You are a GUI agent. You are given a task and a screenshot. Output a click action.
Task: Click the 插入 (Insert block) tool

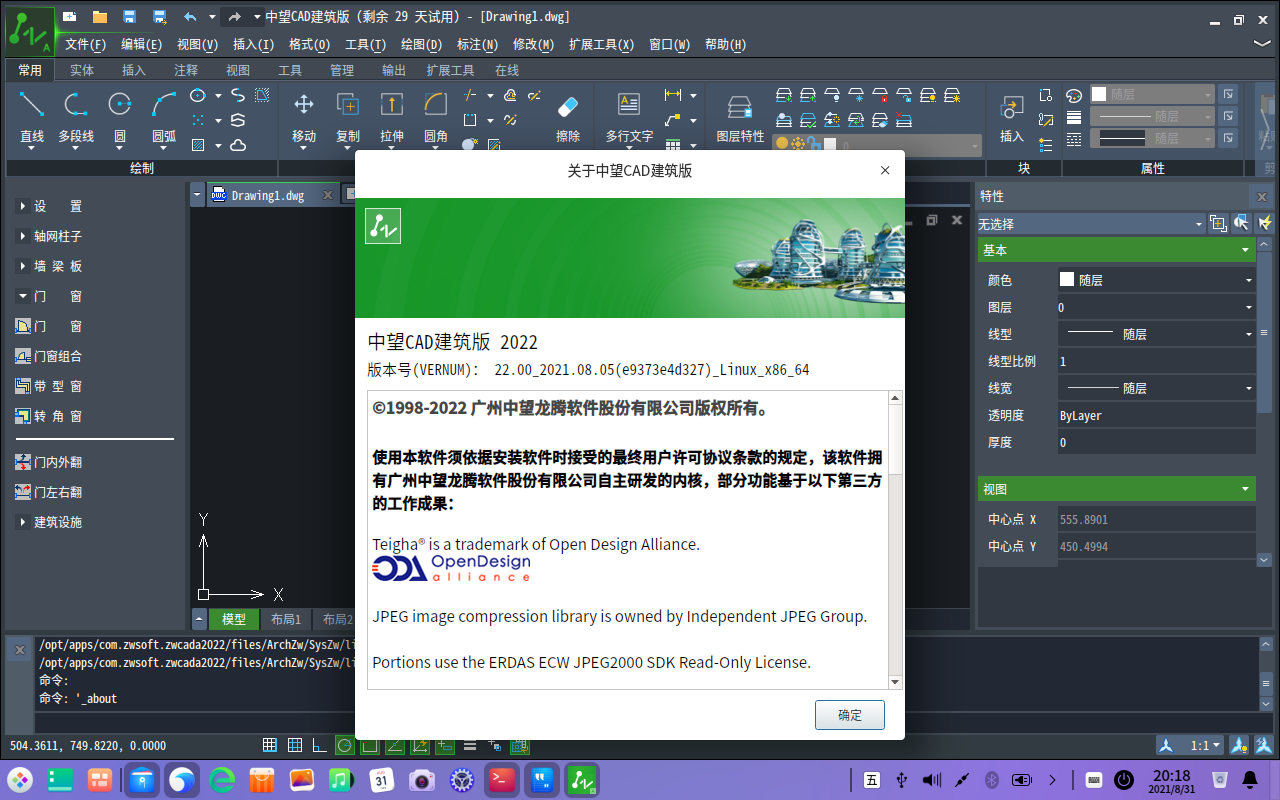click(x=1012, y=118)
